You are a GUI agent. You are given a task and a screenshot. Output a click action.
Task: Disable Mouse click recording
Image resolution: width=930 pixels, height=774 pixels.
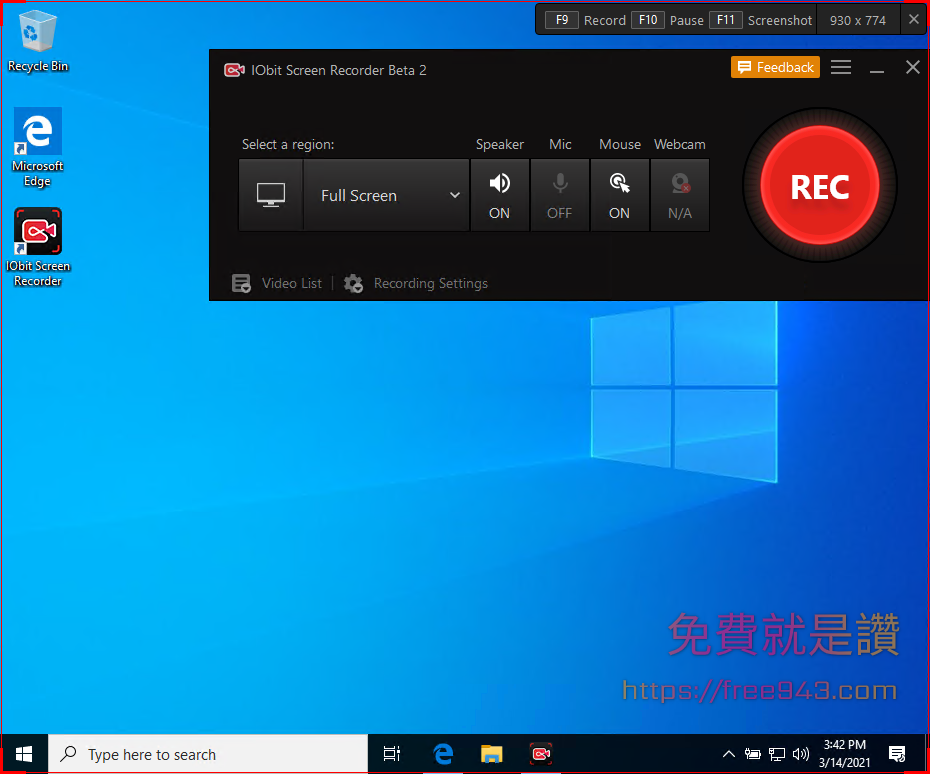(620, 194)
